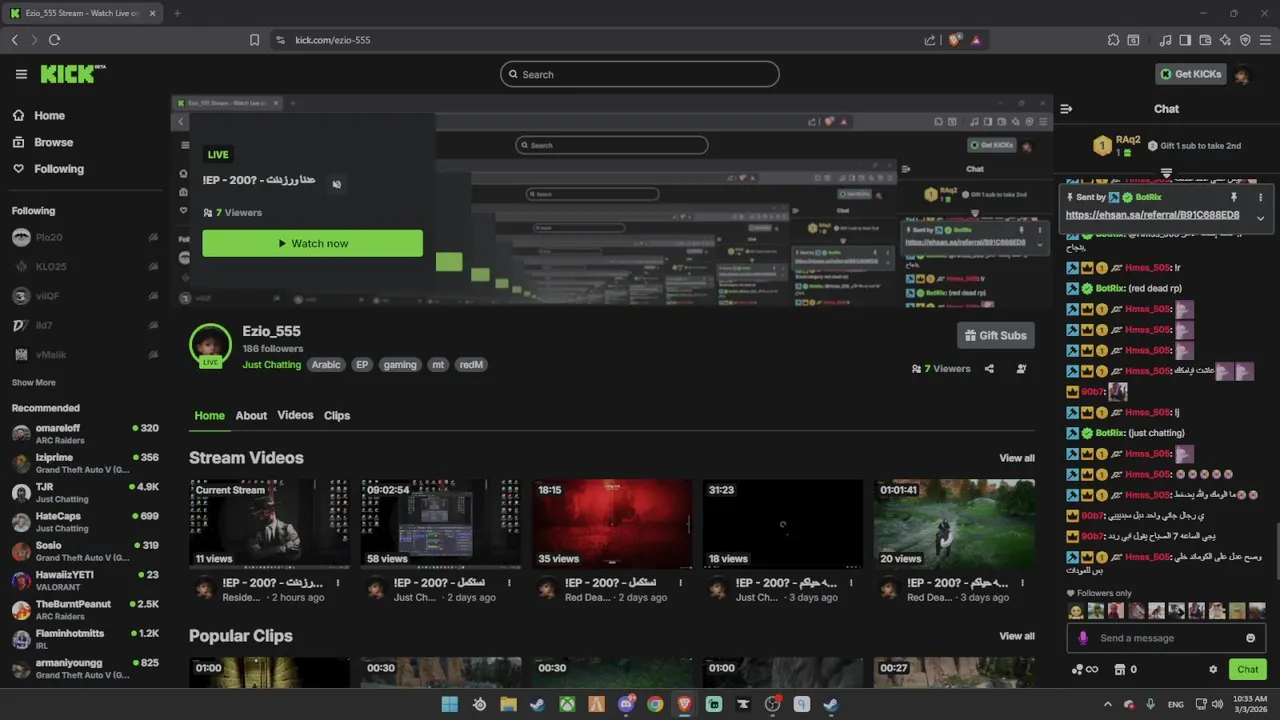The width and height of the screenshot is (1280, 720).
Task: Open the 01:01:41 stream video thumbnail
Action: pyautogui.click(x=954, y=524)
